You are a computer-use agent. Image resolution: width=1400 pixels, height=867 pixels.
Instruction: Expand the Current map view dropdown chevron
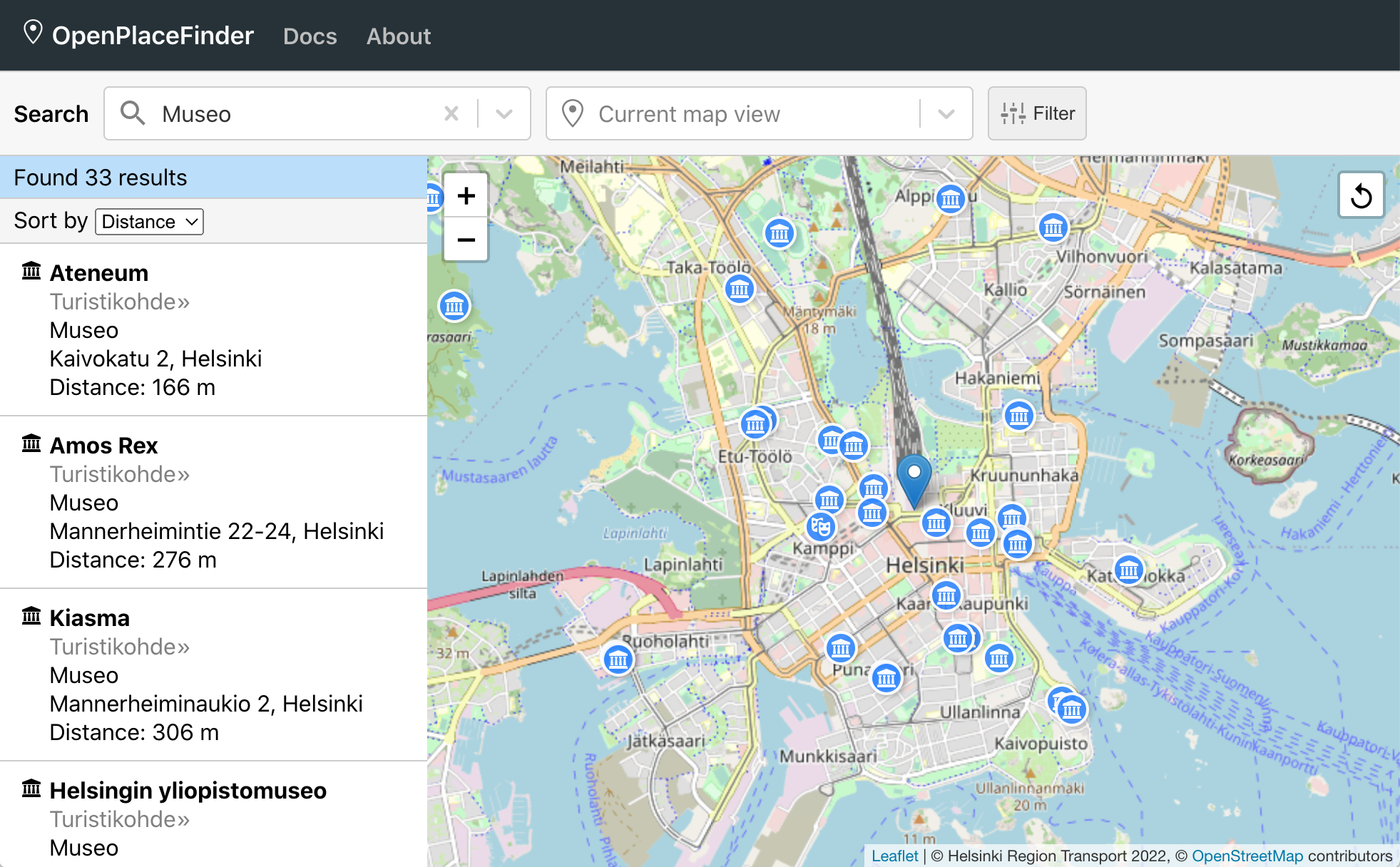point(946,113)
